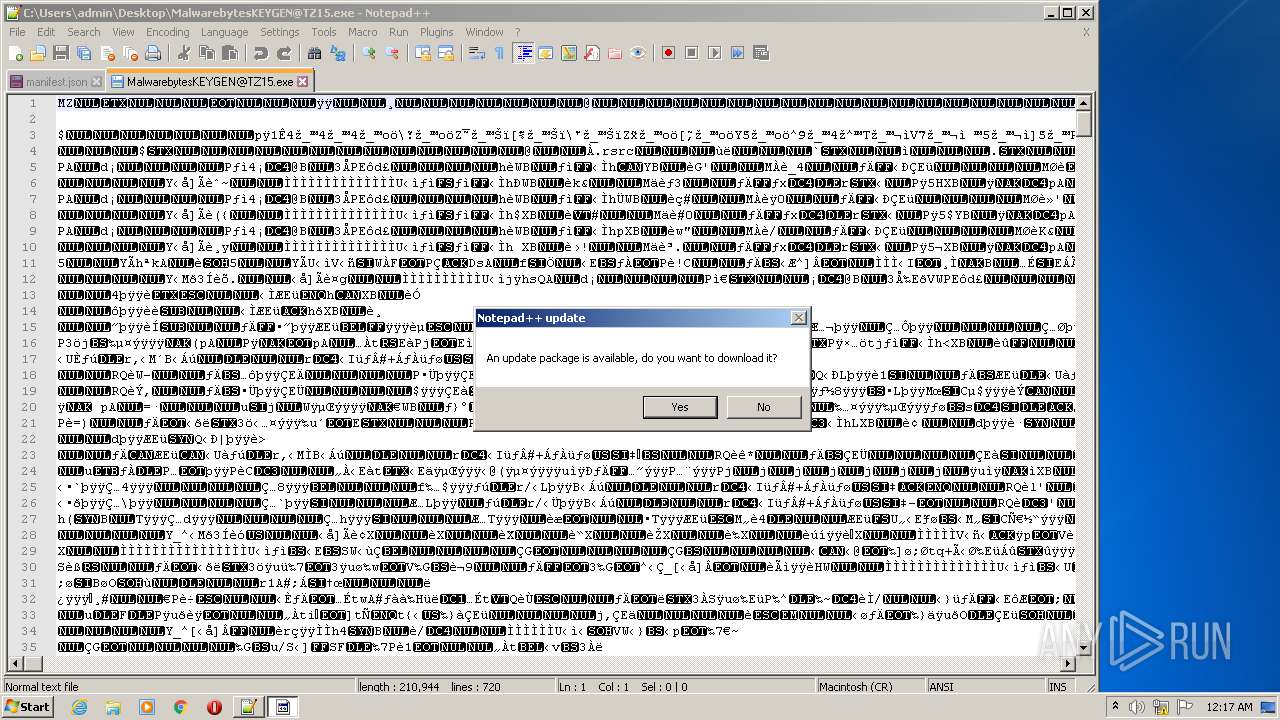The height and width of the screenshot is (720, 1280).
Task: Launch Internet Explorer from the taskbar
Action: (x=79, y=707)
